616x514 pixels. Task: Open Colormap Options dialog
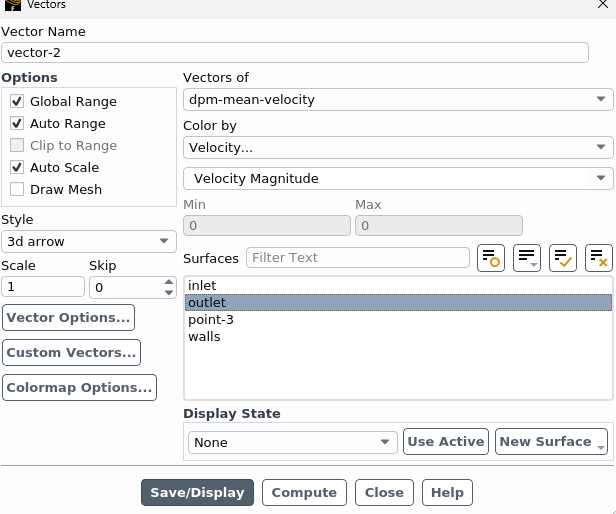point(79,388)
